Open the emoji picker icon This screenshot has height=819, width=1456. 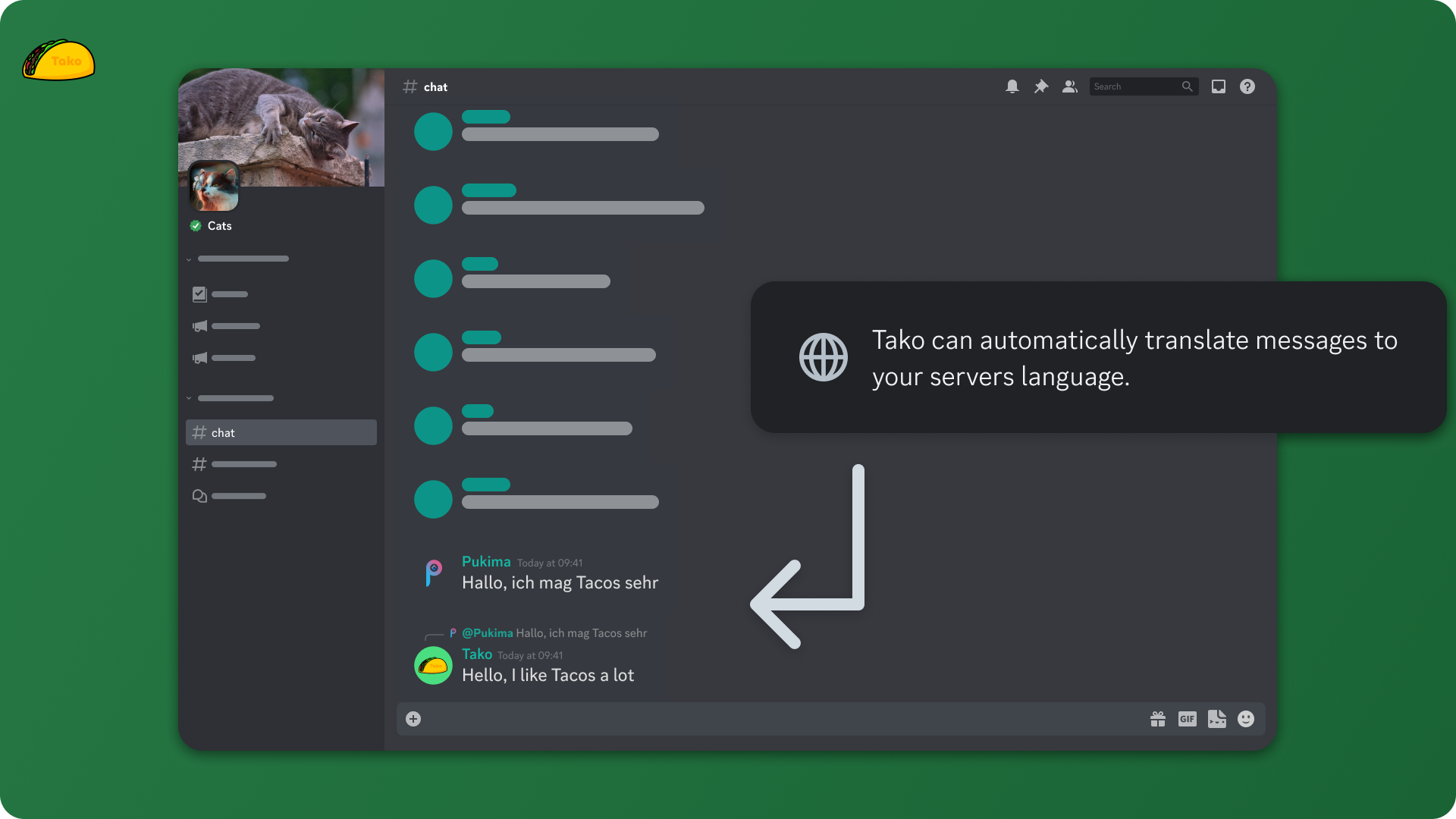1246,718
